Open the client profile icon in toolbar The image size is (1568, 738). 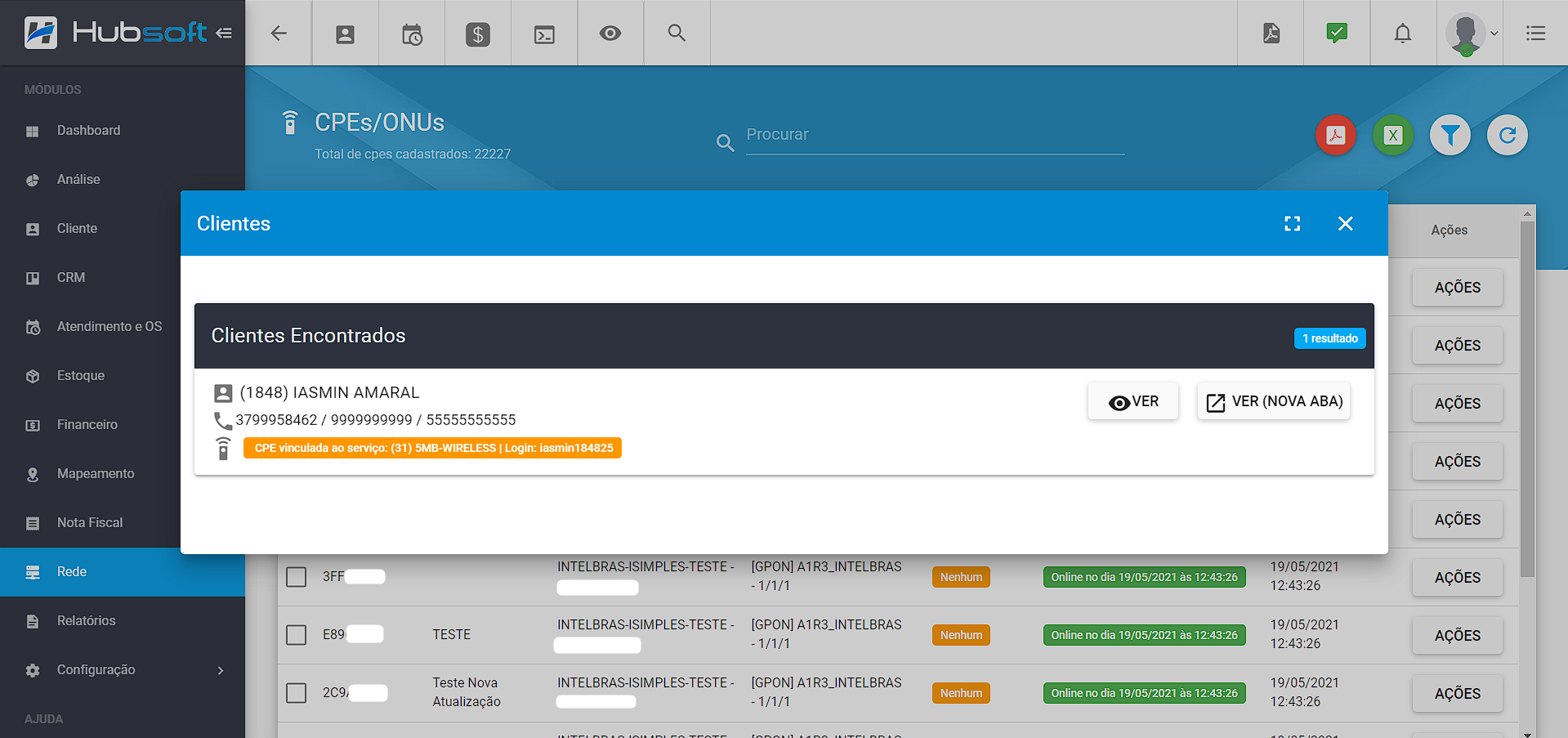pyautogui.click(x=346, y=33)
